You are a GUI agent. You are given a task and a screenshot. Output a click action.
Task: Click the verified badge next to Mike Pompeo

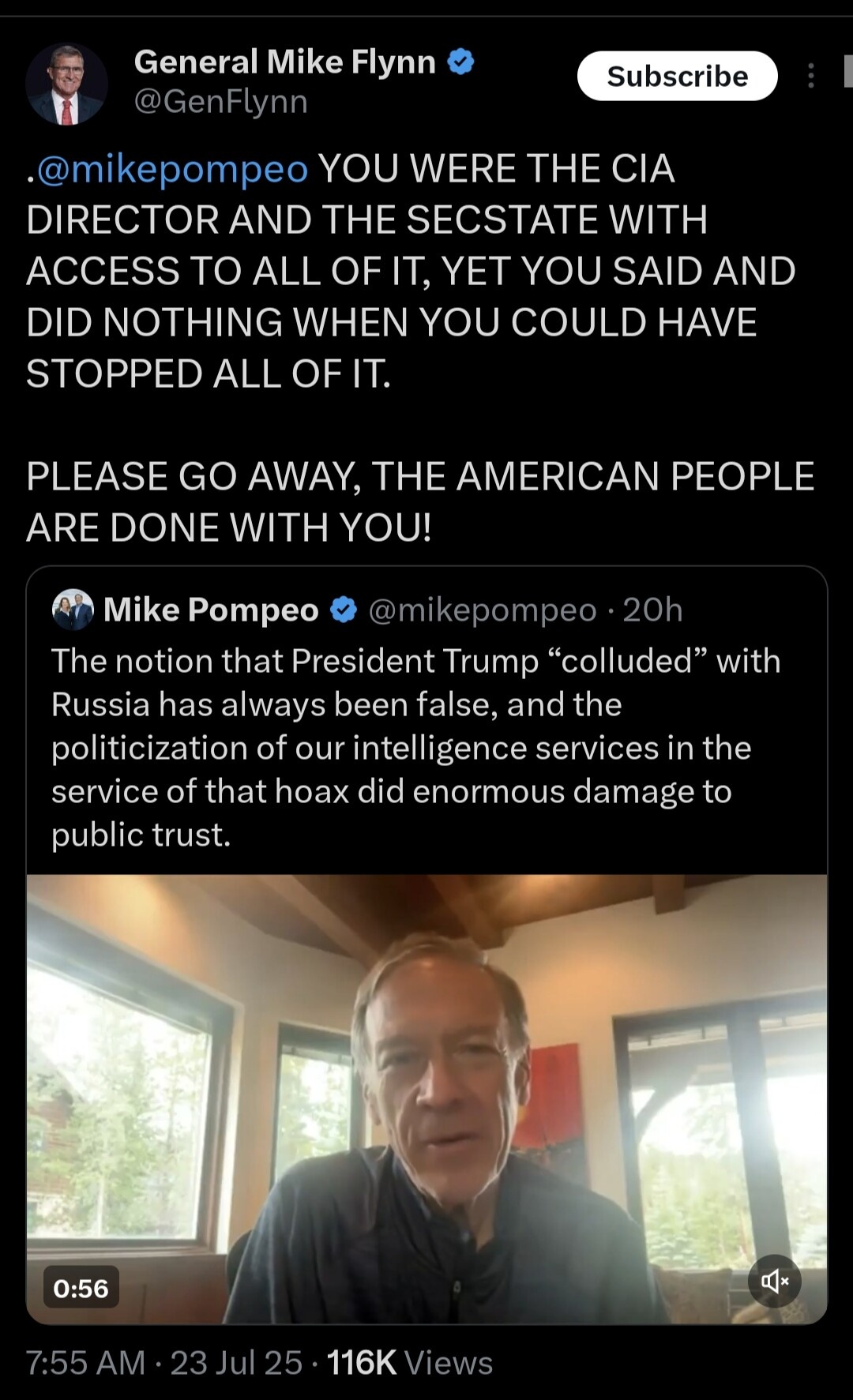(x=344, y=610)
